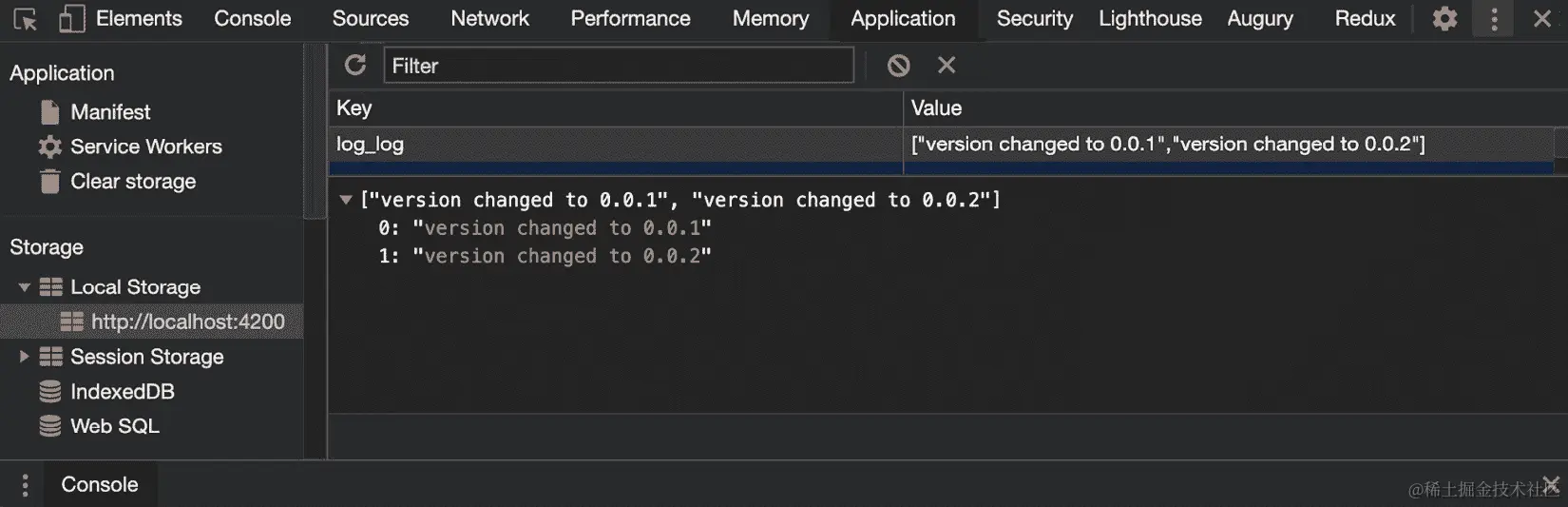Collapse the Local Storage tree node

coord(25,287)
